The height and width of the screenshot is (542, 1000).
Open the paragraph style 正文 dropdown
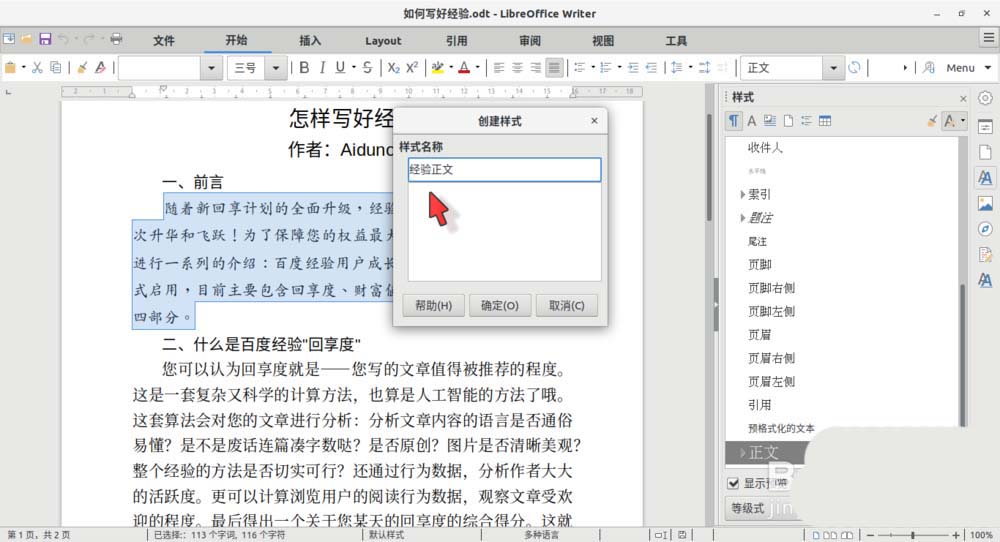pos(833,68)
